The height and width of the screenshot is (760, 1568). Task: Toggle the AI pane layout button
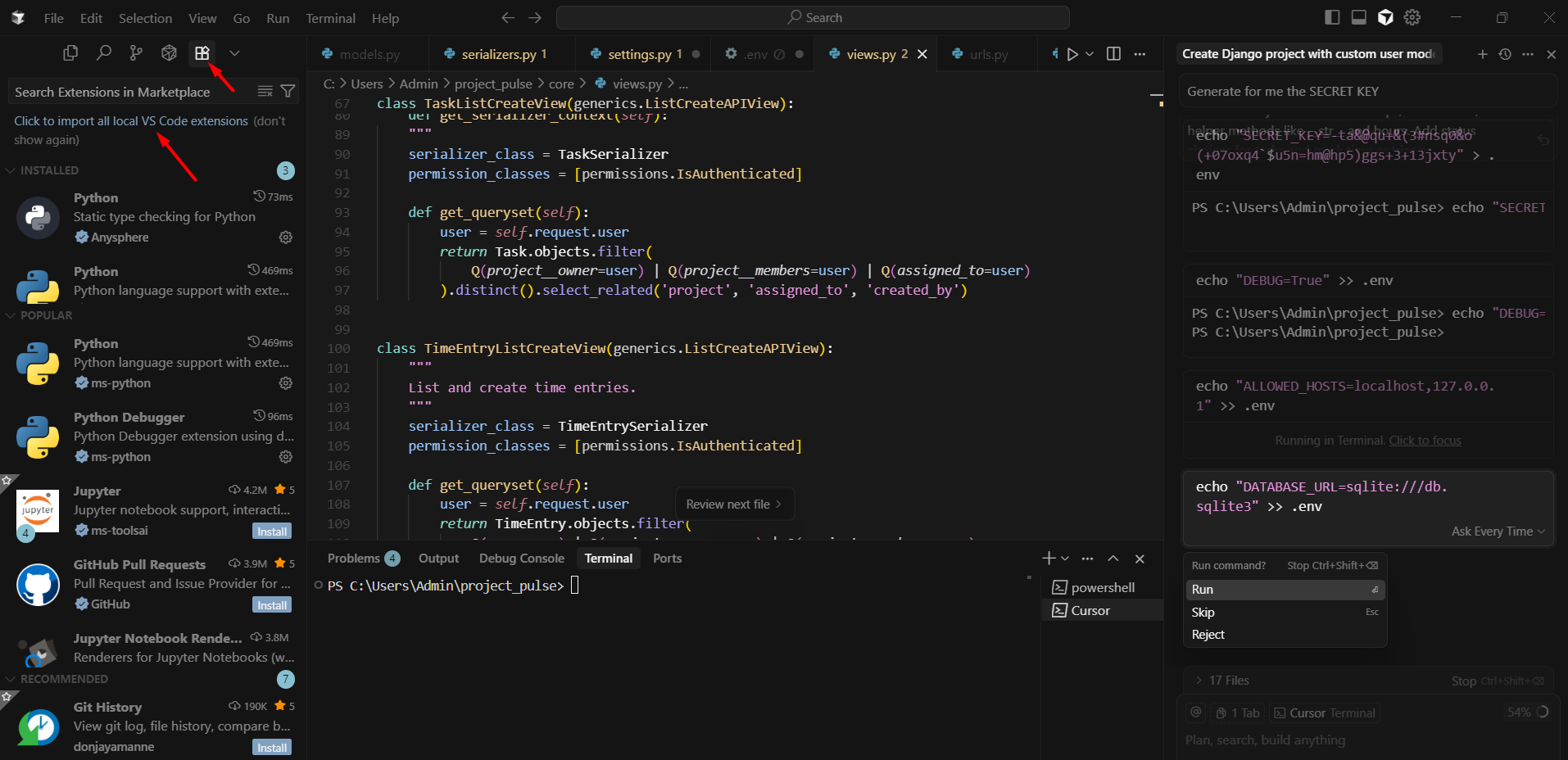tap(1385, 17)
